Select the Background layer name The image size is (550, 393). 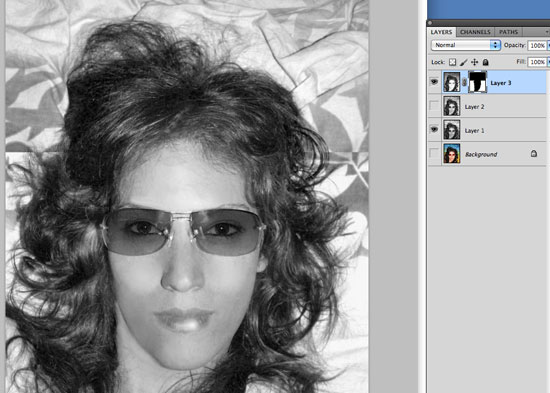[x=481, y=154]
